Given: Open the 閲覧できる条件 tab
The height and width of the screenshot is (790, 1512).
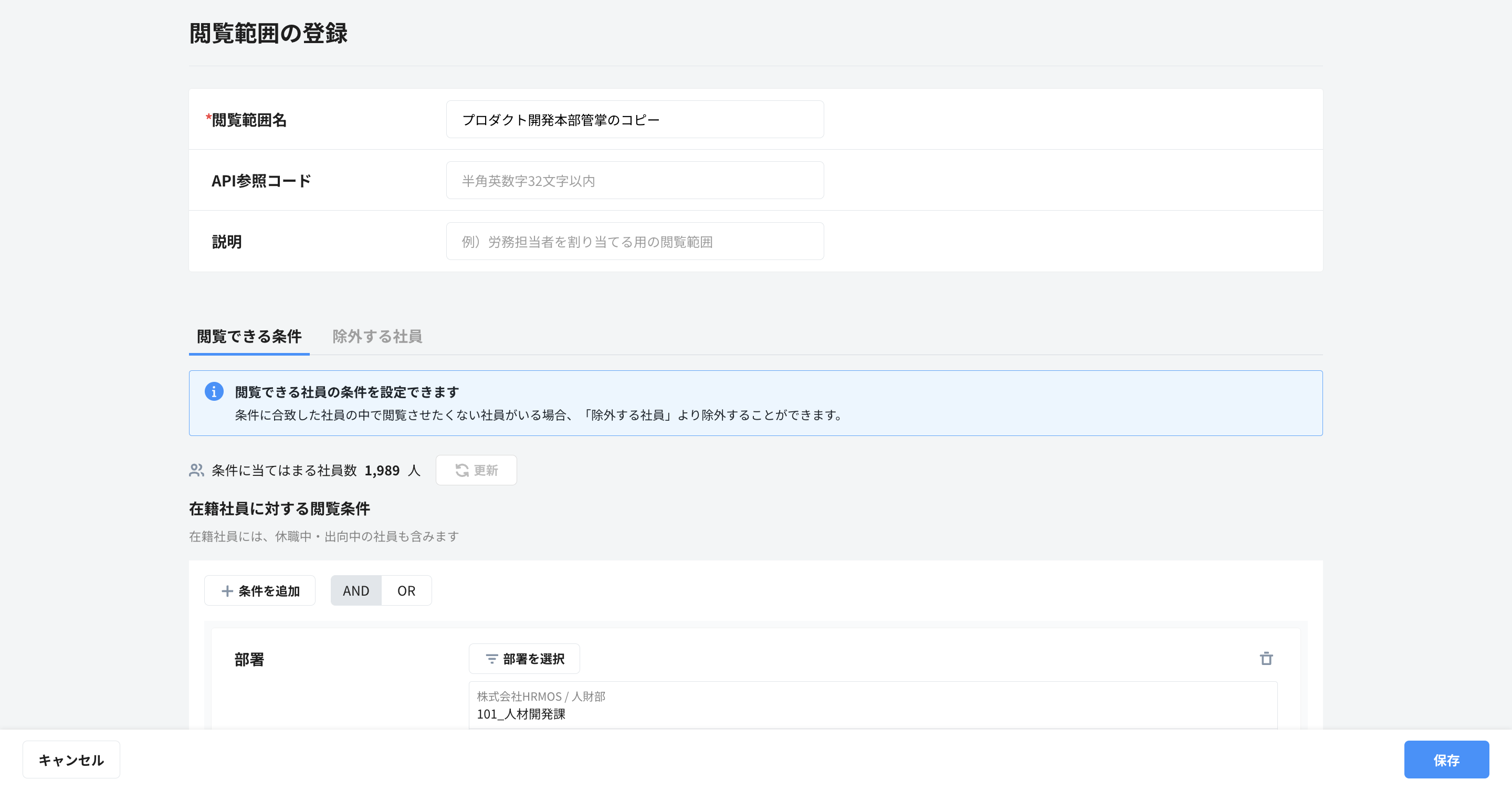Looking at the screenshot, I should [249, 336].
